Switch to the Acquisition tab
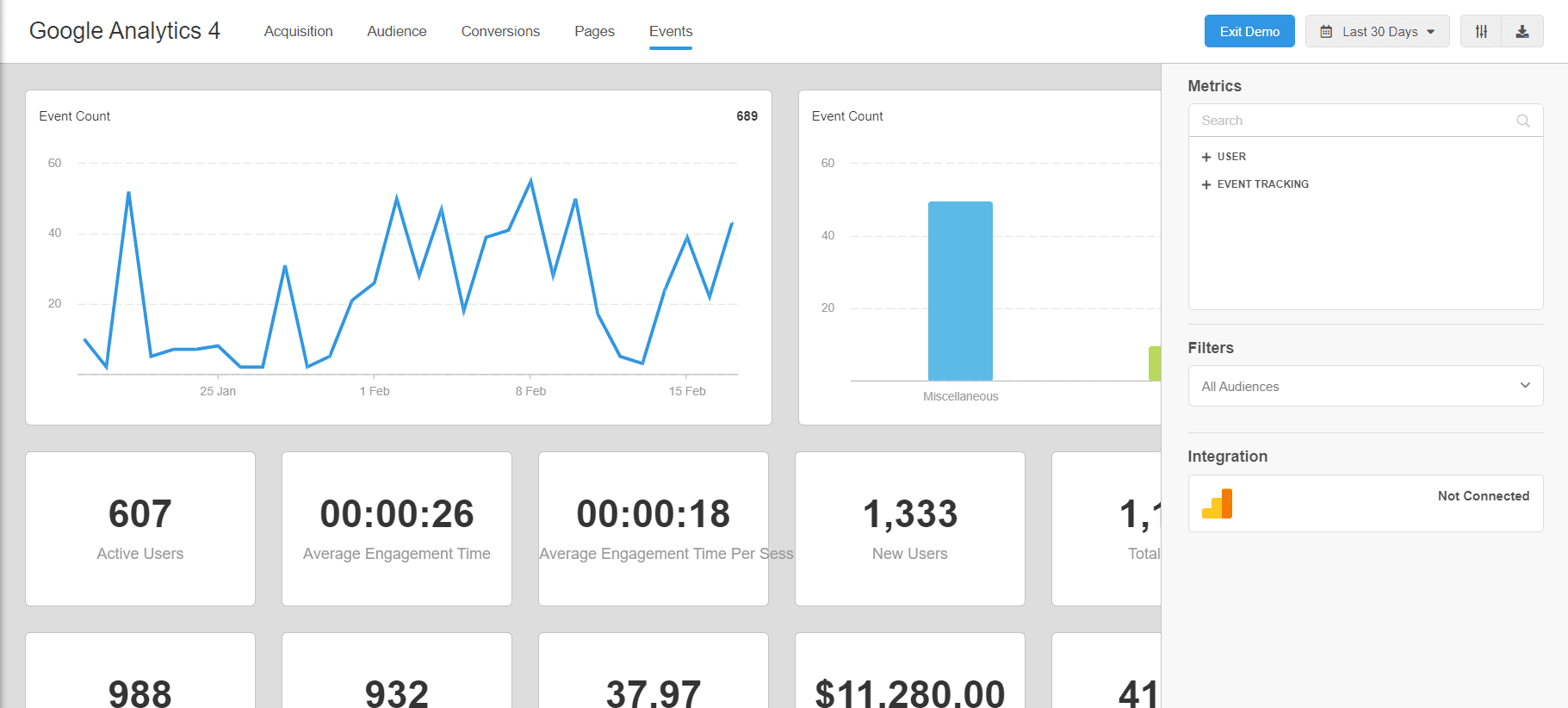1568x708 pixels. click(x=298, y=31)
